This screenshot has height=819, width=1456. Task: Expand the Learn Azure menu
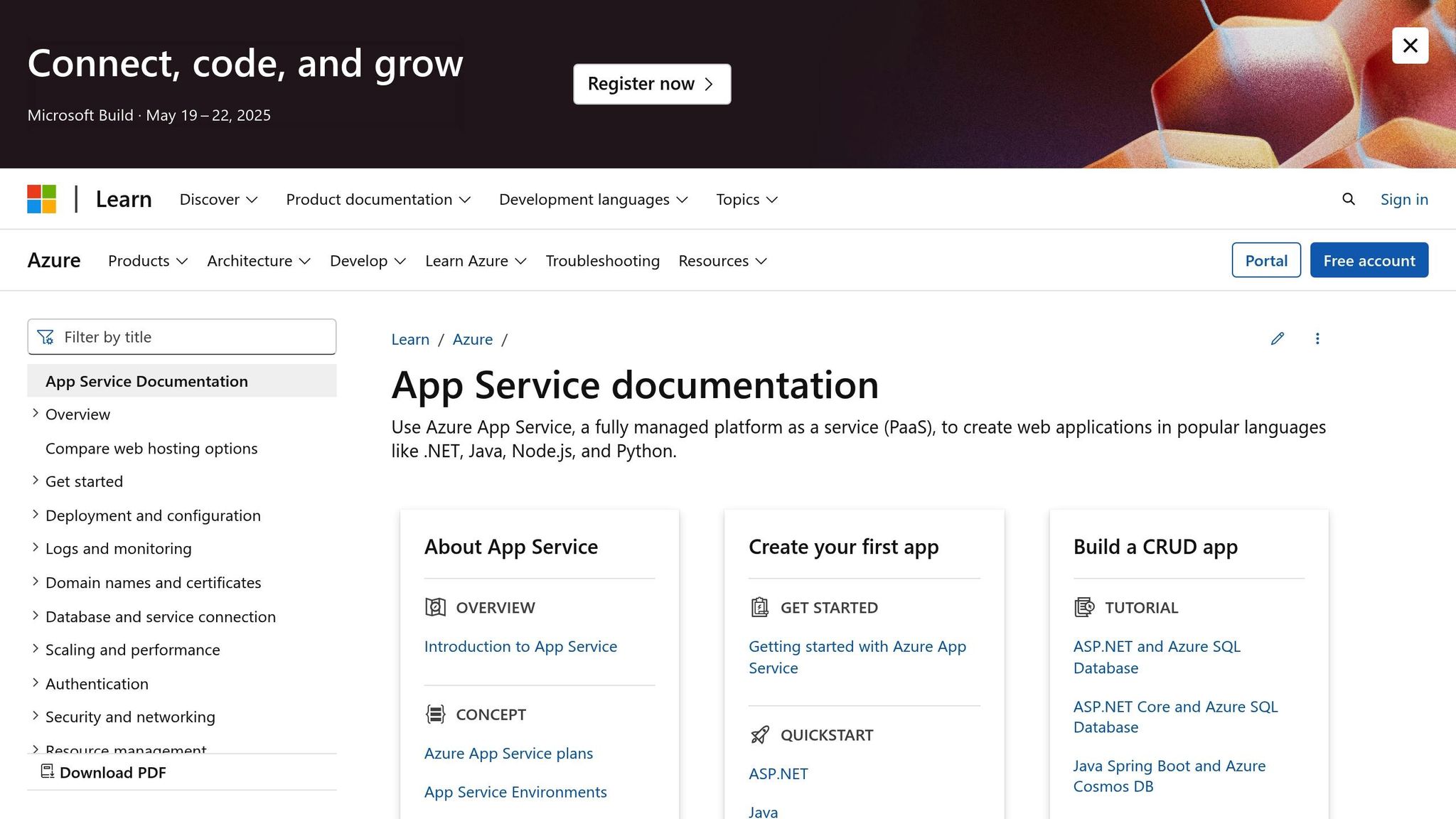coord(476,261)
